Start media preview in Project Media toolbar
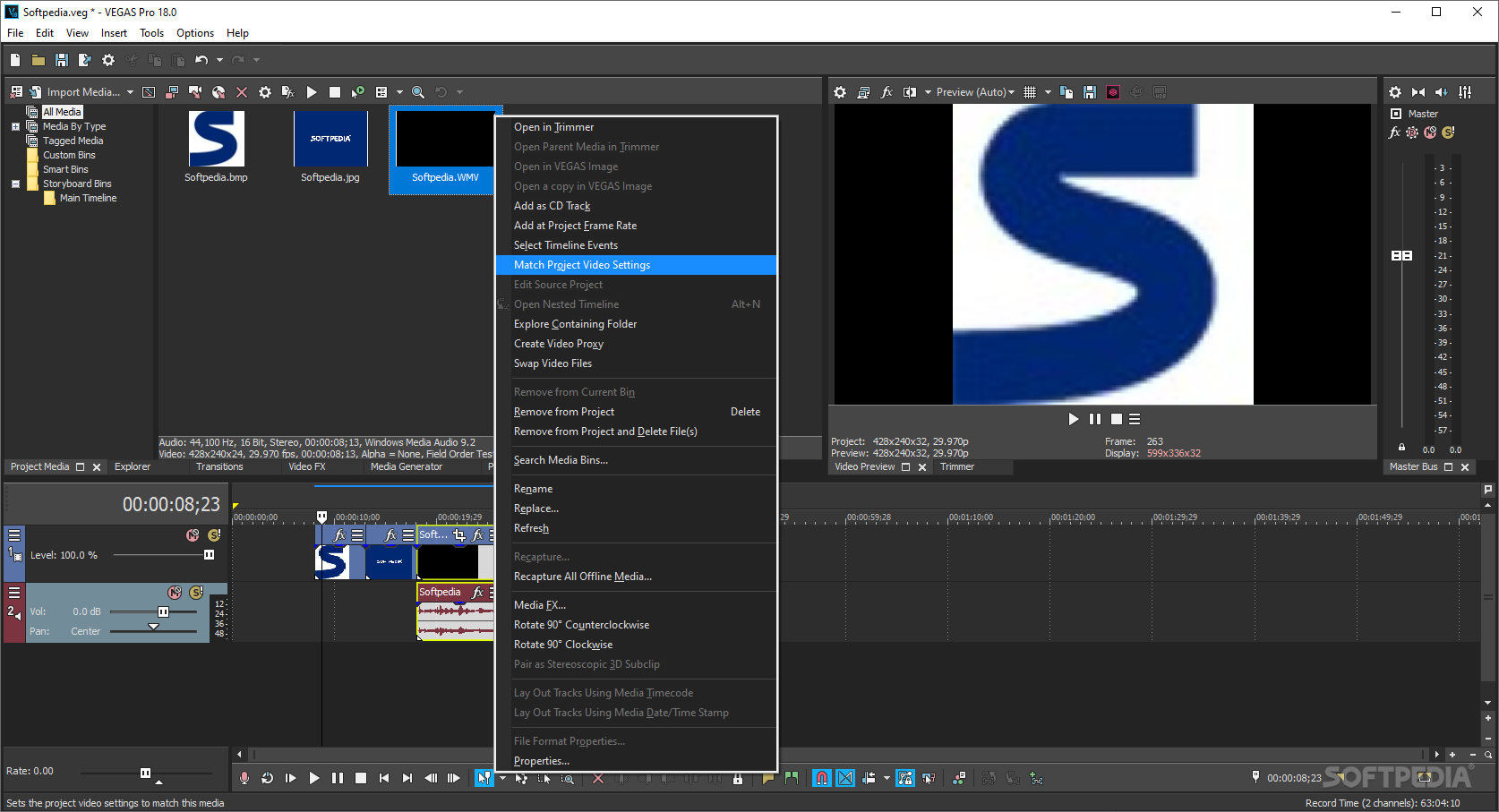1499x812 pixels. pyautogui.click(x=312, y=92)
